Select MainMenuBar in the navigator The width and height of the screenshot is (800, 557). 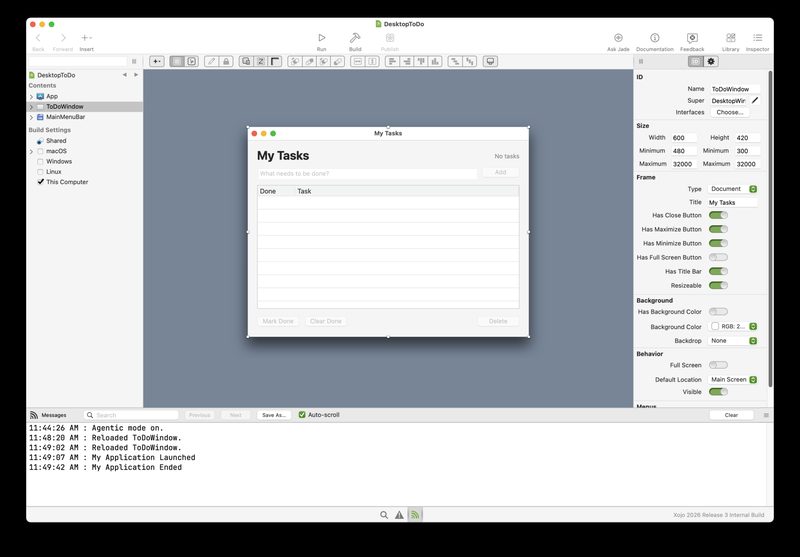(65, 117)
